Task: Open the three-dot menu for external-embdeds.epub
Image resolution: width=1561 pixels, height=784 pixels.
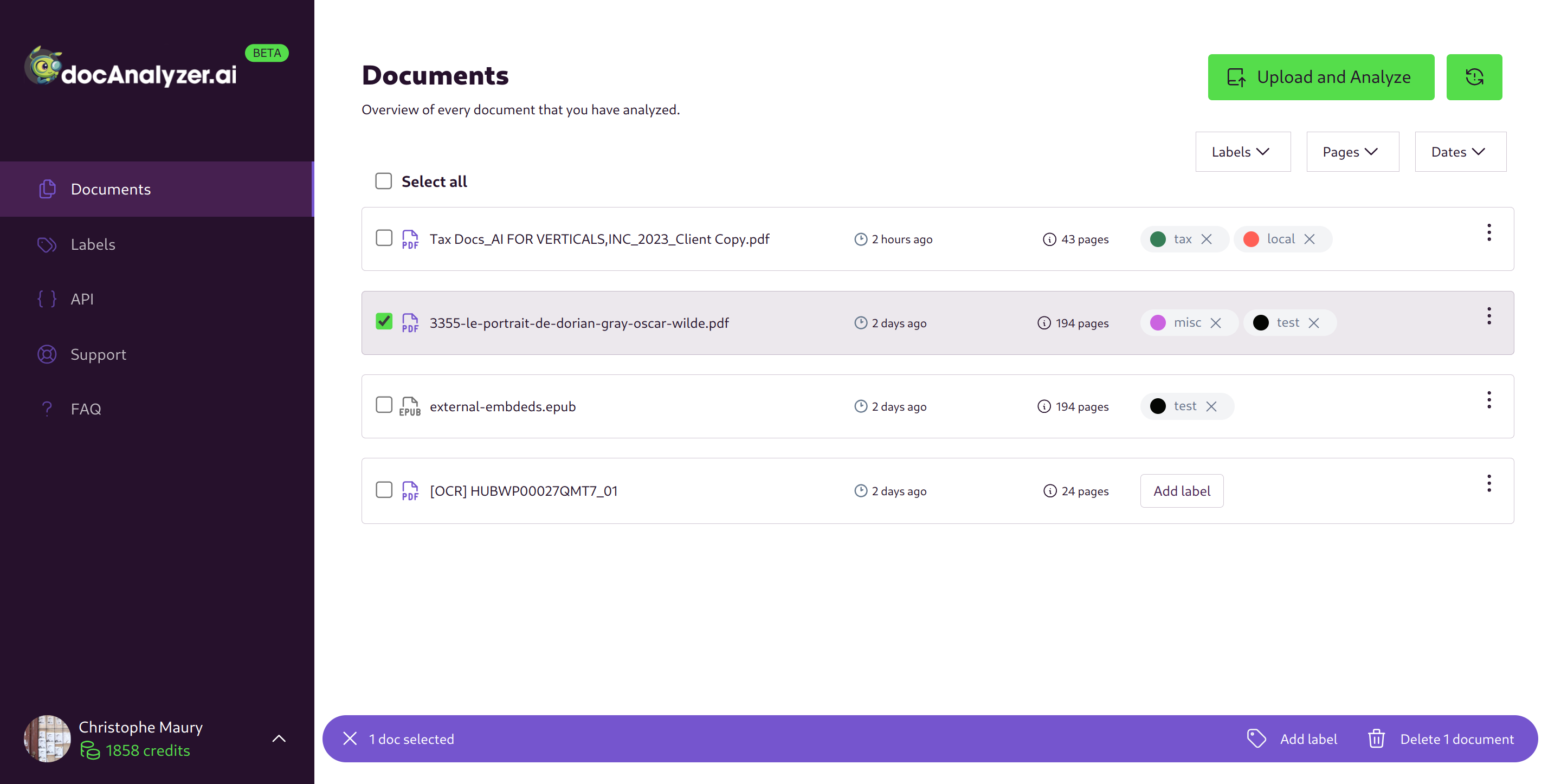Action: 1489,399
